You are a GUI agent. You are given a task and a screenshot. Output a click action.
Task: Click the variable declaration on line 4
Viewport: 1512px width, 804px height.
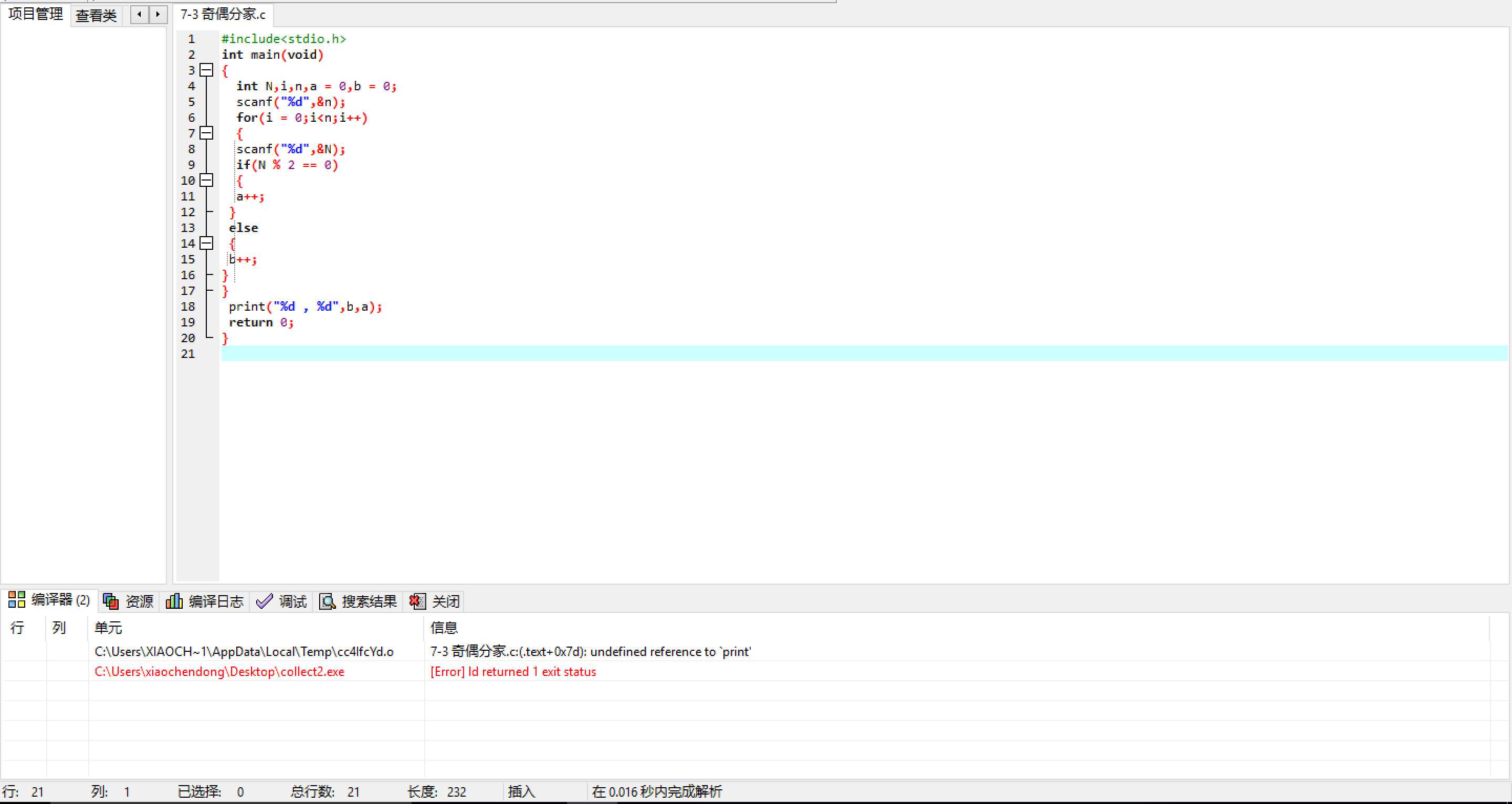pos(317,86)
